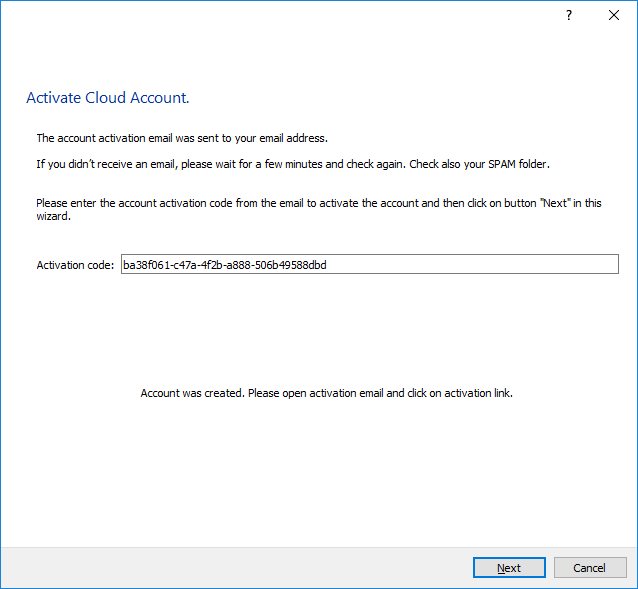Click the "Check also your SPAM folder" sentence
This screenshot has width=638, height=589.
pos(485,164)
